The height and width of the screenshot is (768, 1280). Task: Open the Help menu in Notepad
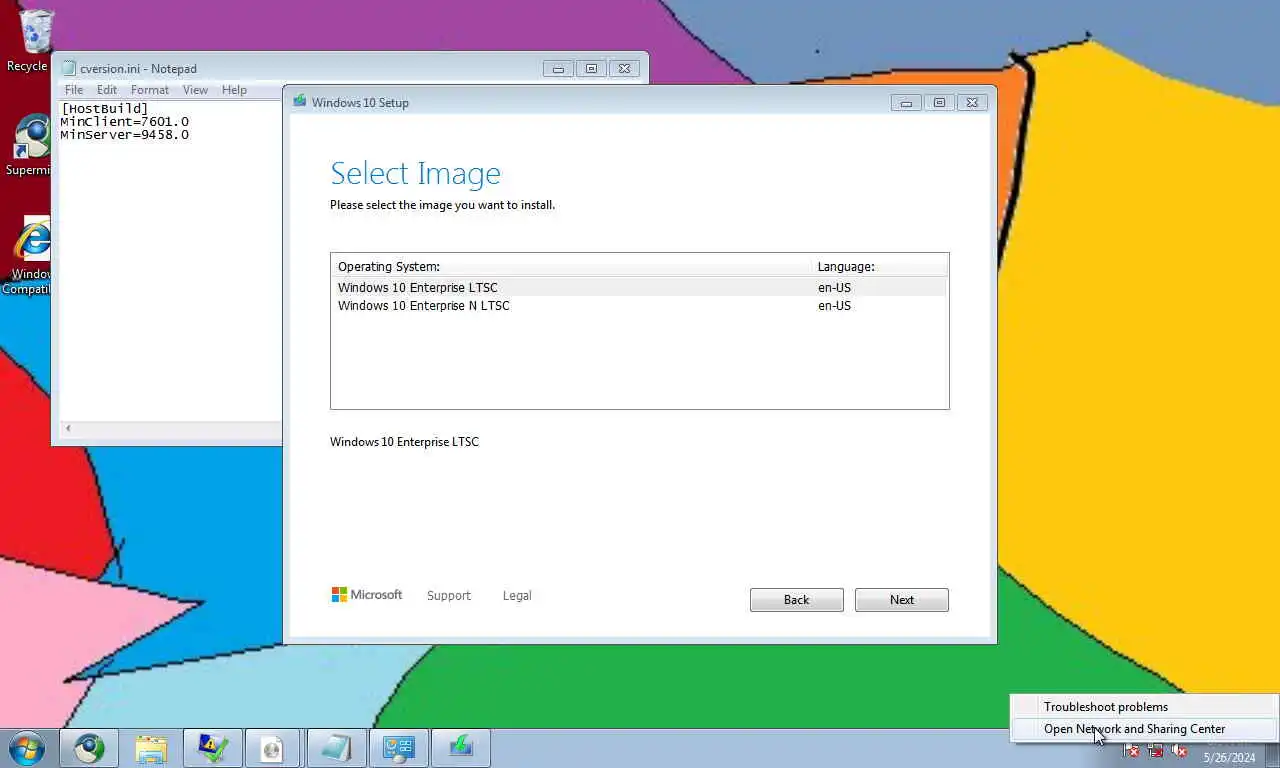[234, 90]
